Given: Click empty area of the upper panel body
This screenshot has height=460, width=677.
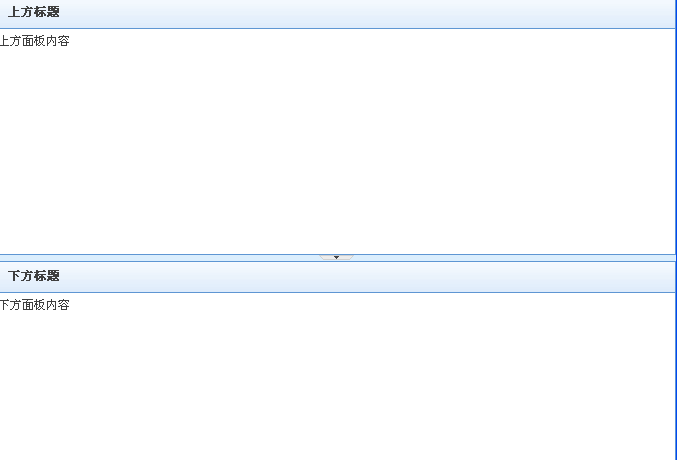Looking at the screenshot, I should tap(337, 147).
